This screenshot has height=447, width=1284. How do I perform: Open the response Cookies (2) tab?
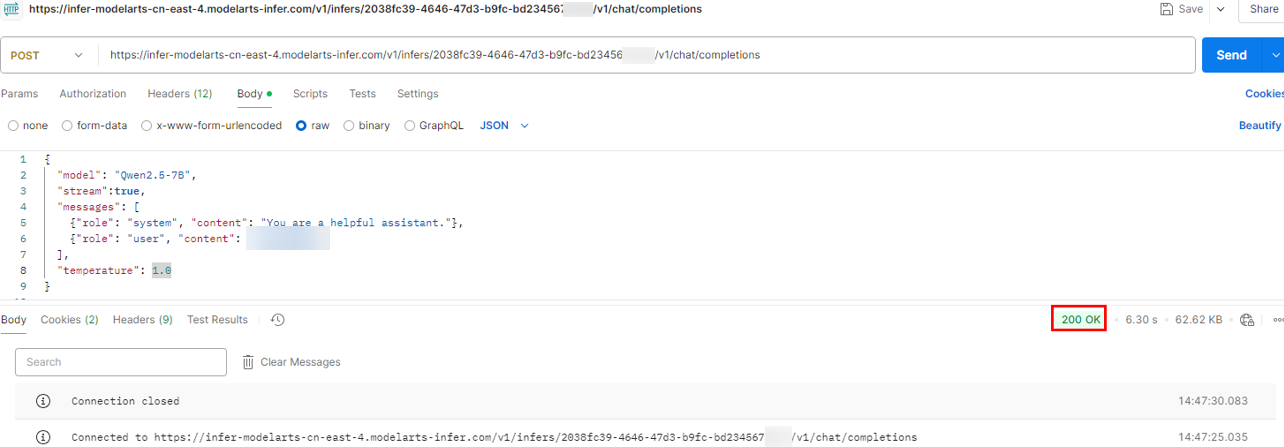coord(69,320)
